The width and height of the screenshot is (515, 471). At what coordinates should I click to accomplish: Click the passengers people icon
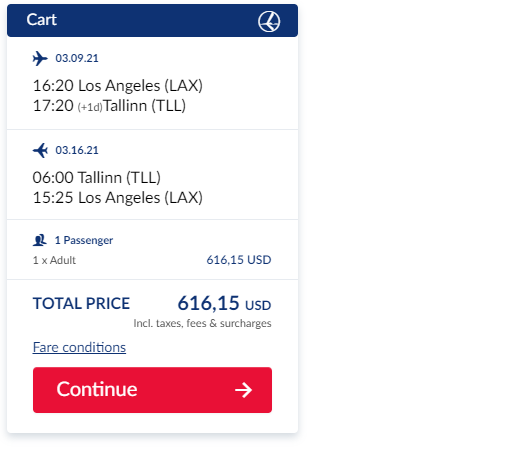point(40,240)
